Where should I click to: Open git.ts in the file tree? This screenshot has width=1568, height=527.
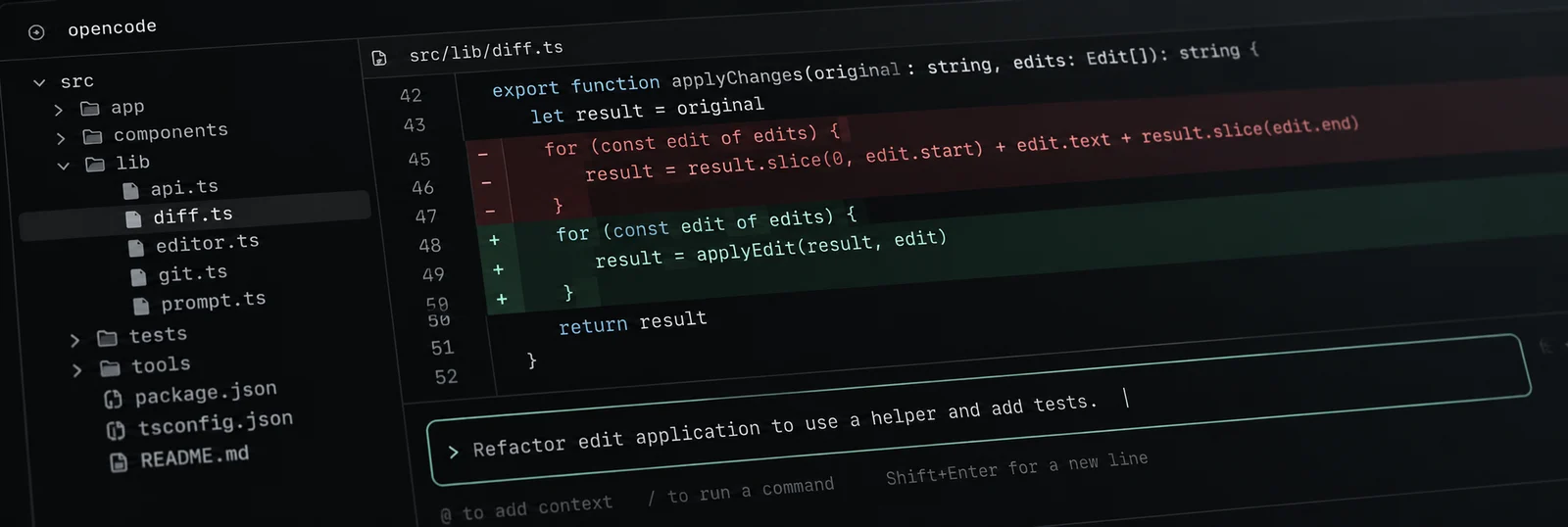point(192,273)
